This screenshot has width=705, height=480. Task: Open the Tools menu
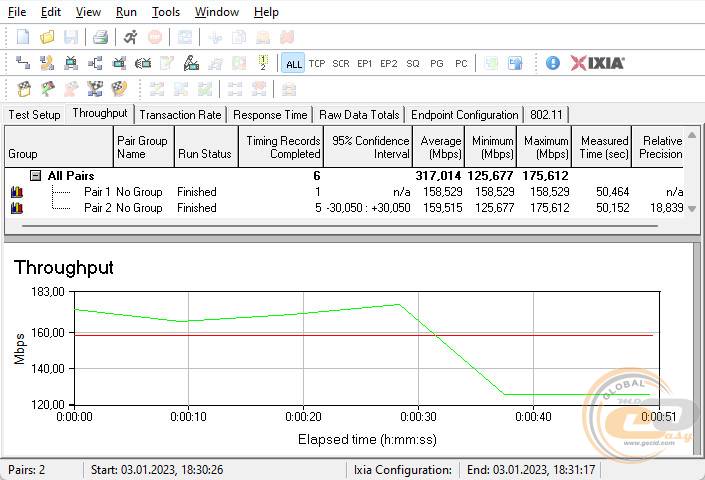click(166, 12)
